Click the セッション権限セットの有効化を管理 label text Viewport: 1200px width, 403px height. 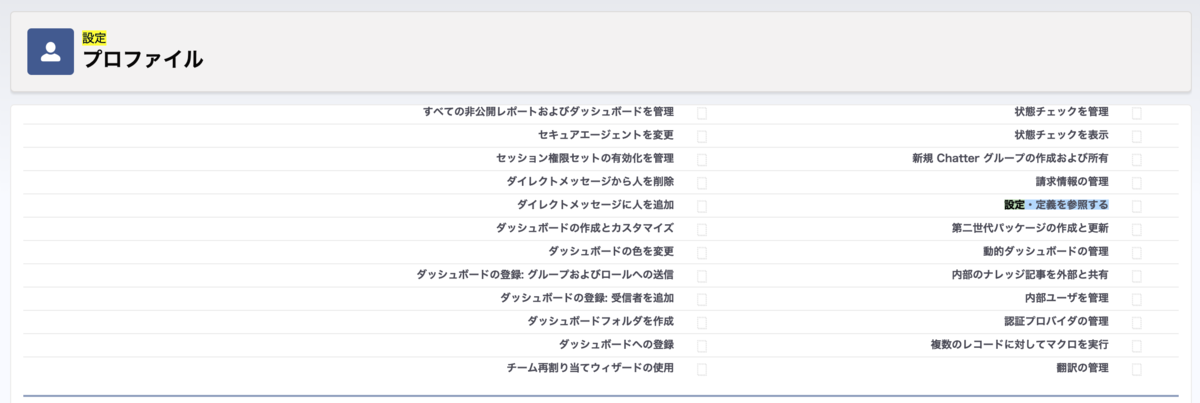[585, 158]
